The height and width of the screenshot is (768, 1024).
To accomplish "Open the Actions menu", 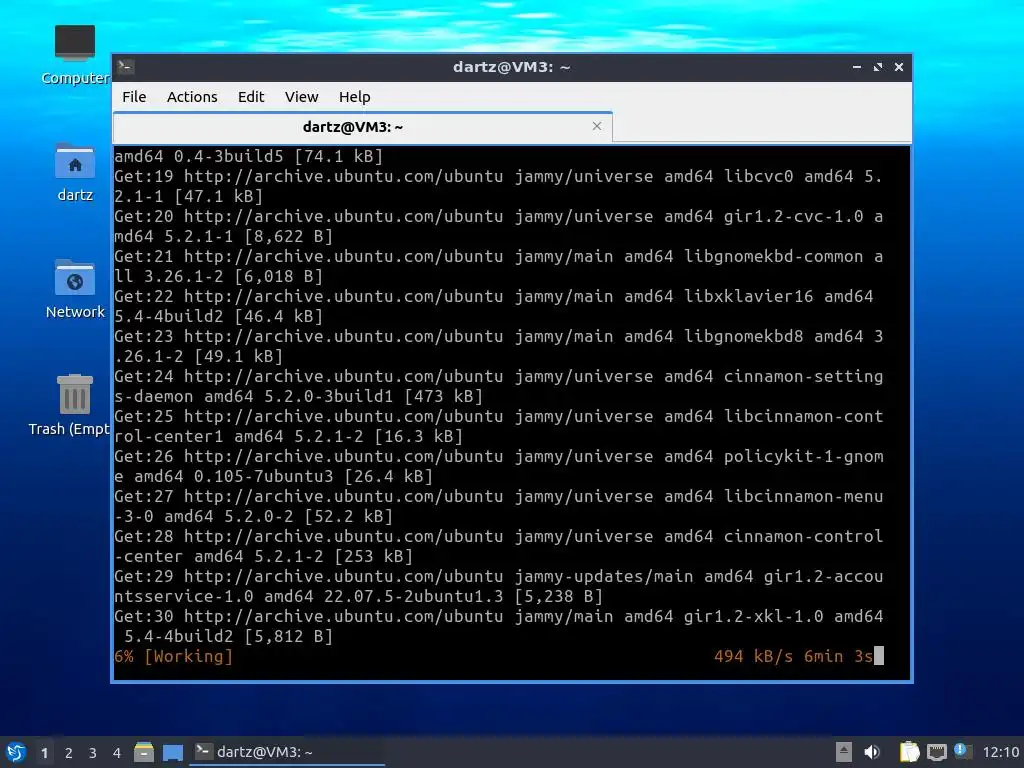I will click(x=192, y=97).
